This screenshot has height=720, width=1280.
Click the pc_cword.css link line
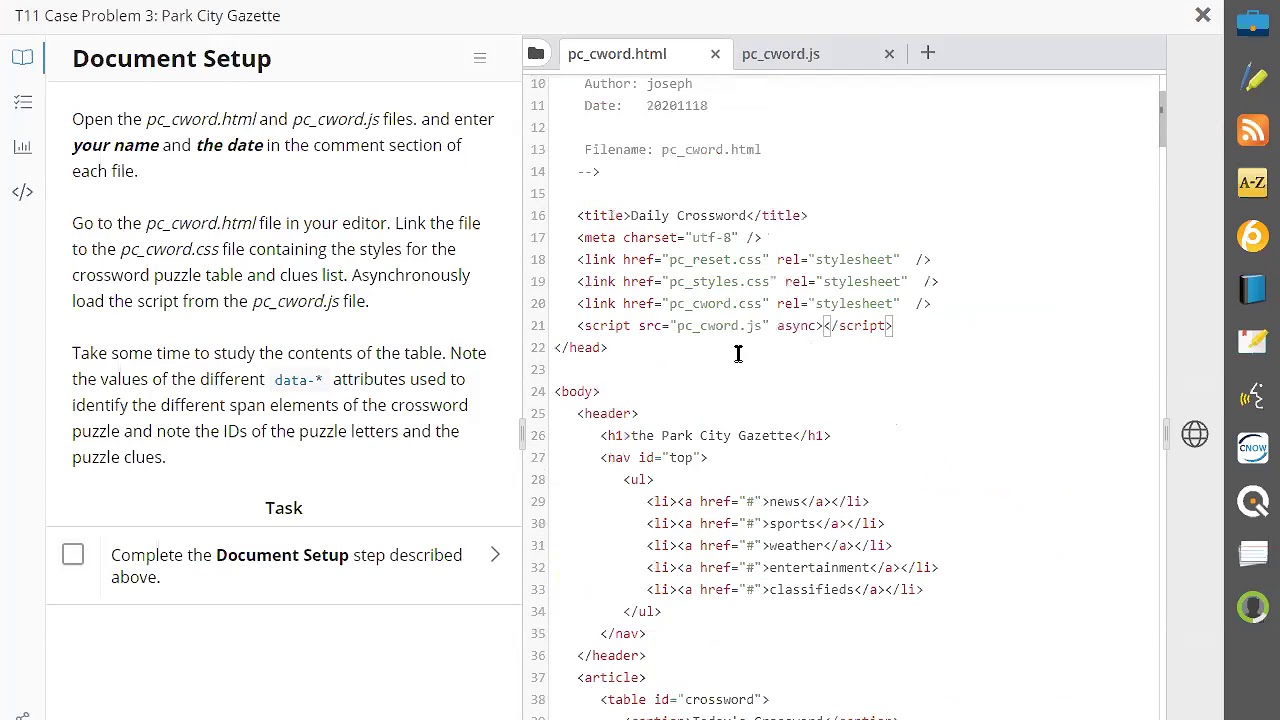pyautogui.click(x=754, y=304)
